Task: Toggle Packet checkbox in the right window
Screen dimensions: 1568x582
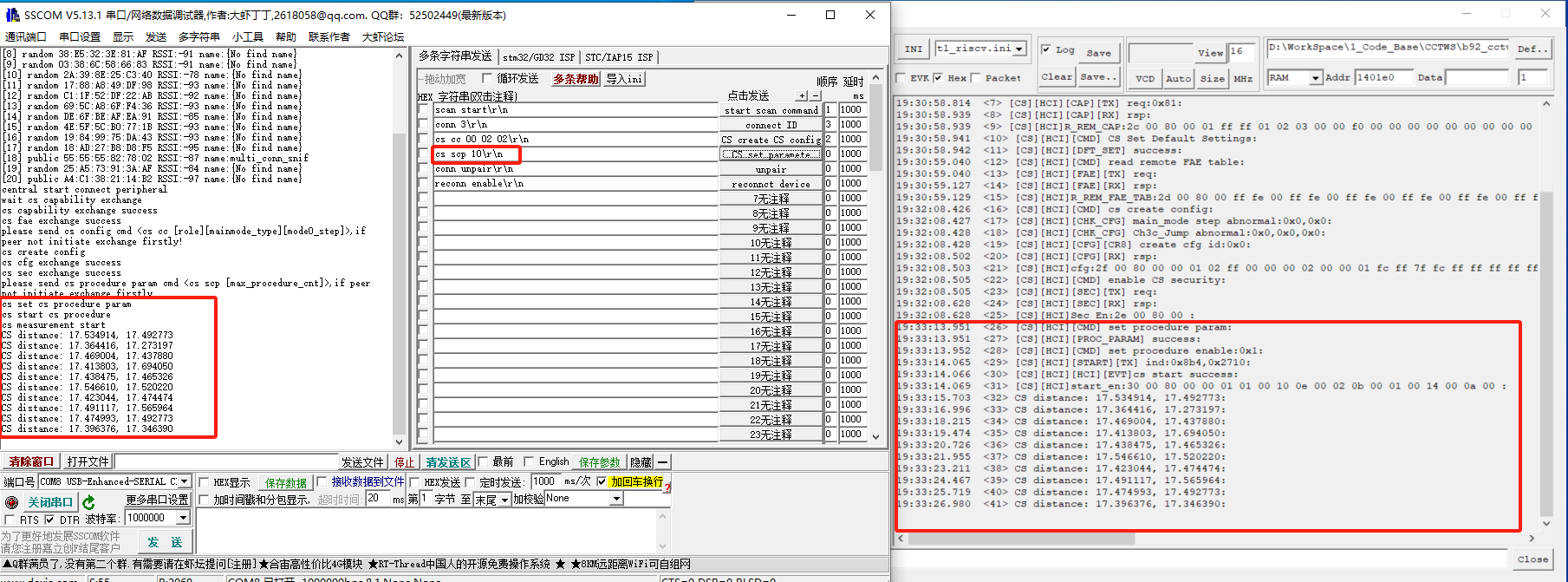Action: pyautogui.click(x=976, y=78)
